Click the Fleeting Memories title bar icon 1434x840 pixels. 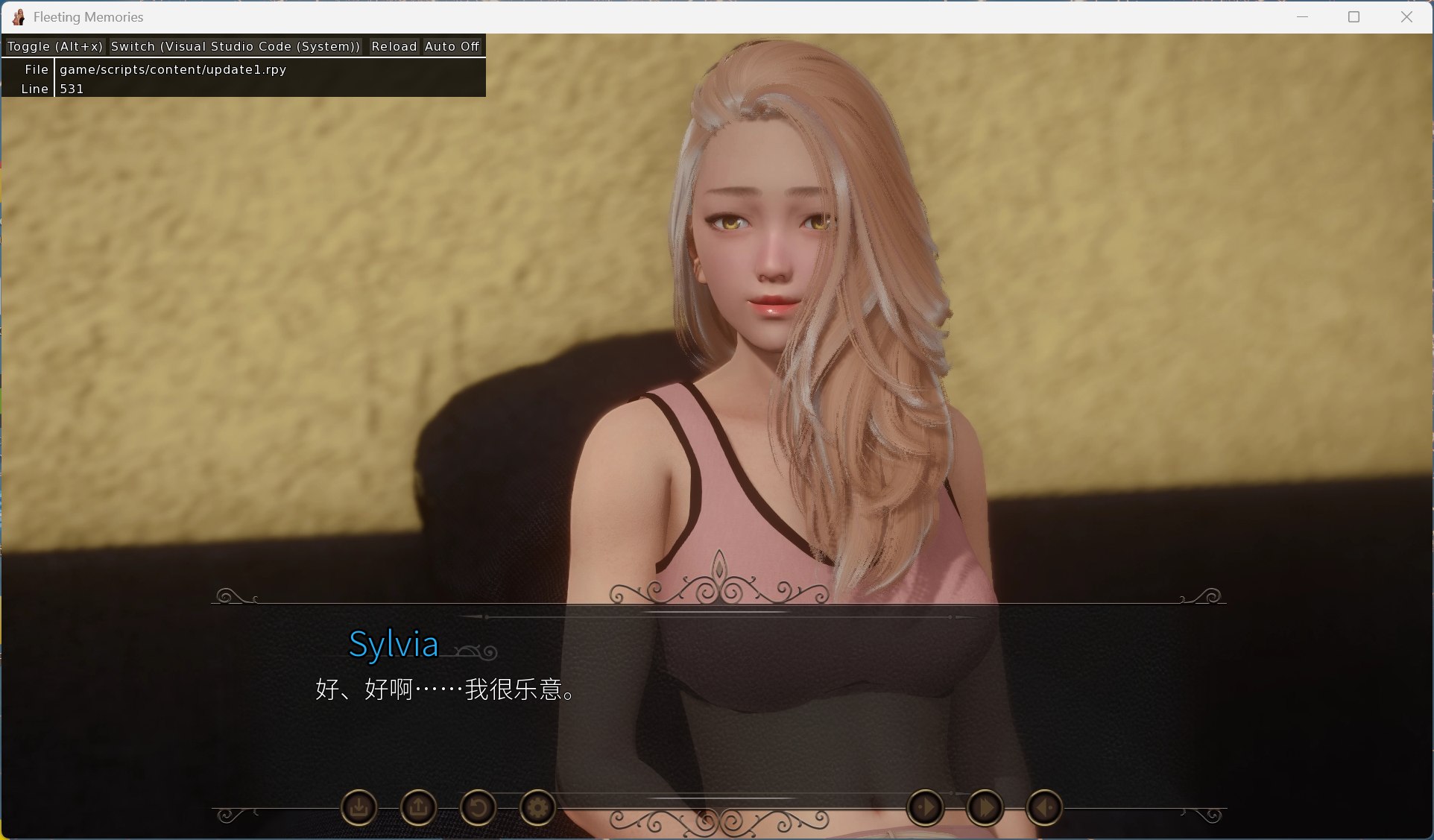(x=19, y=16)
